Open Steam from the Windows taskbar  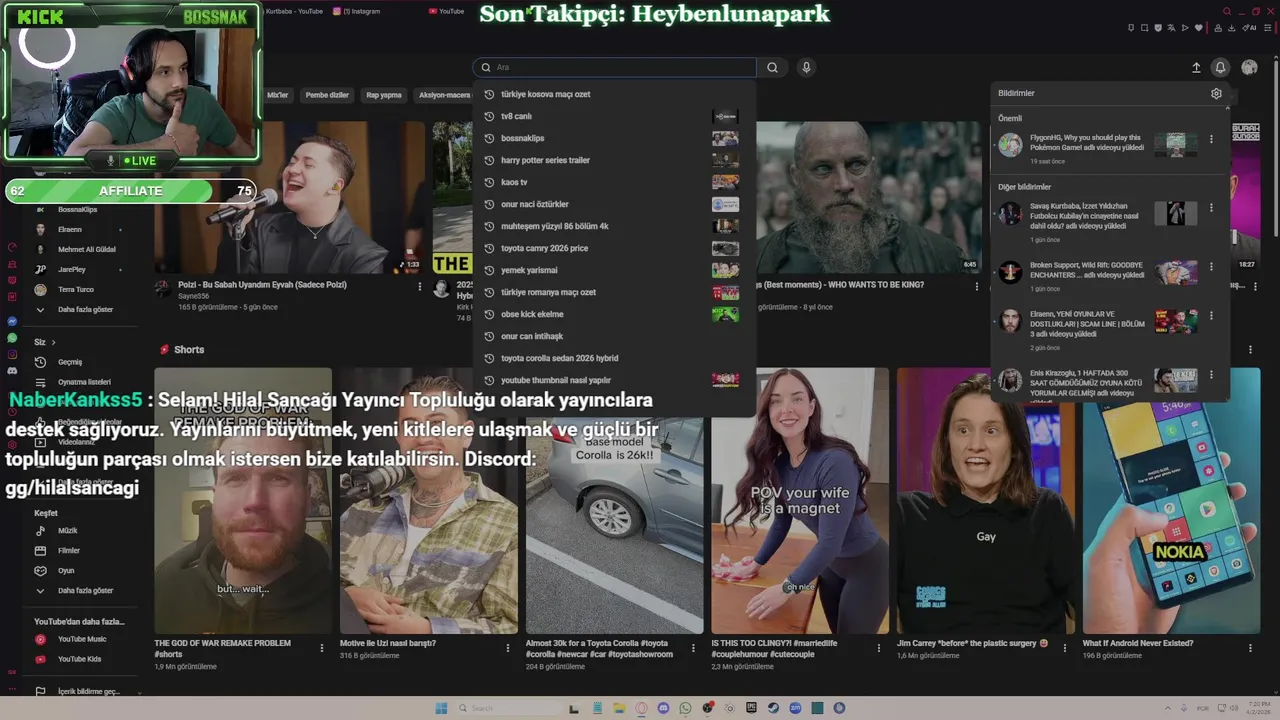(773, 708)
